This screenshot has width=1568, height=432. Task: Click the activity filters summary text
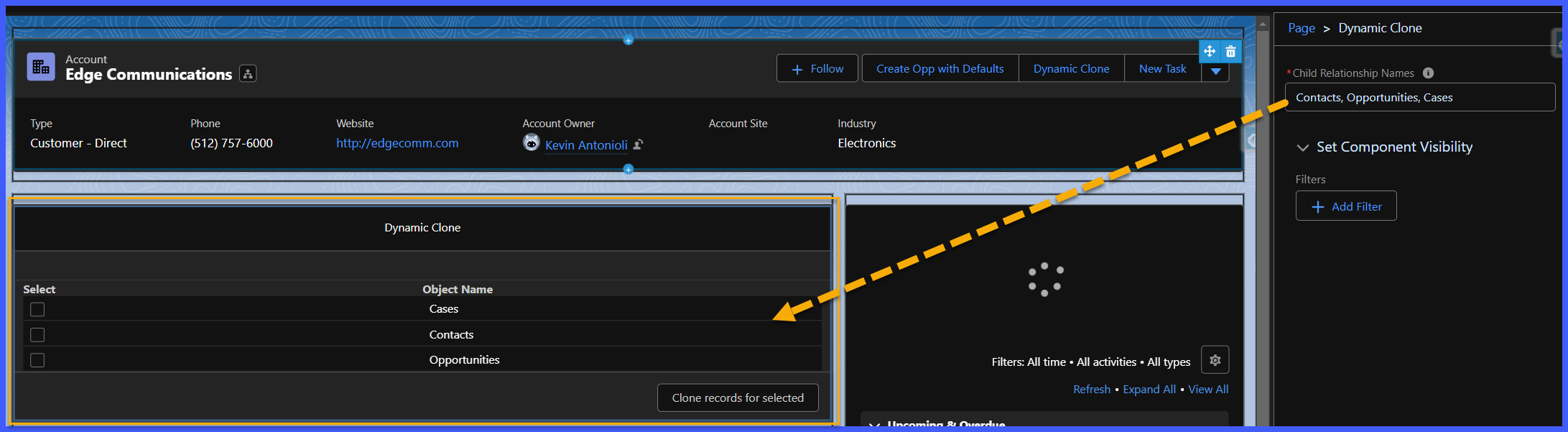point(1091,362)
